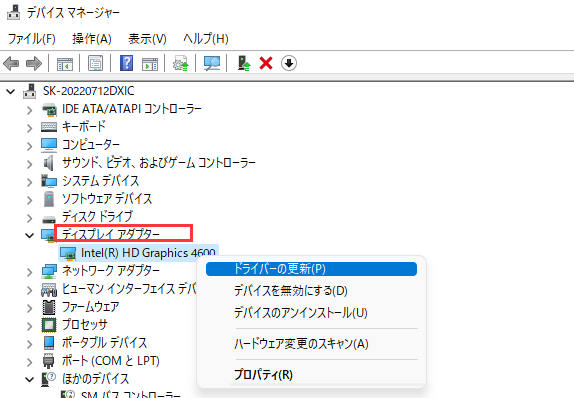
Task: Open the ヘルプ(H) menu
Action: click(206, 38)
